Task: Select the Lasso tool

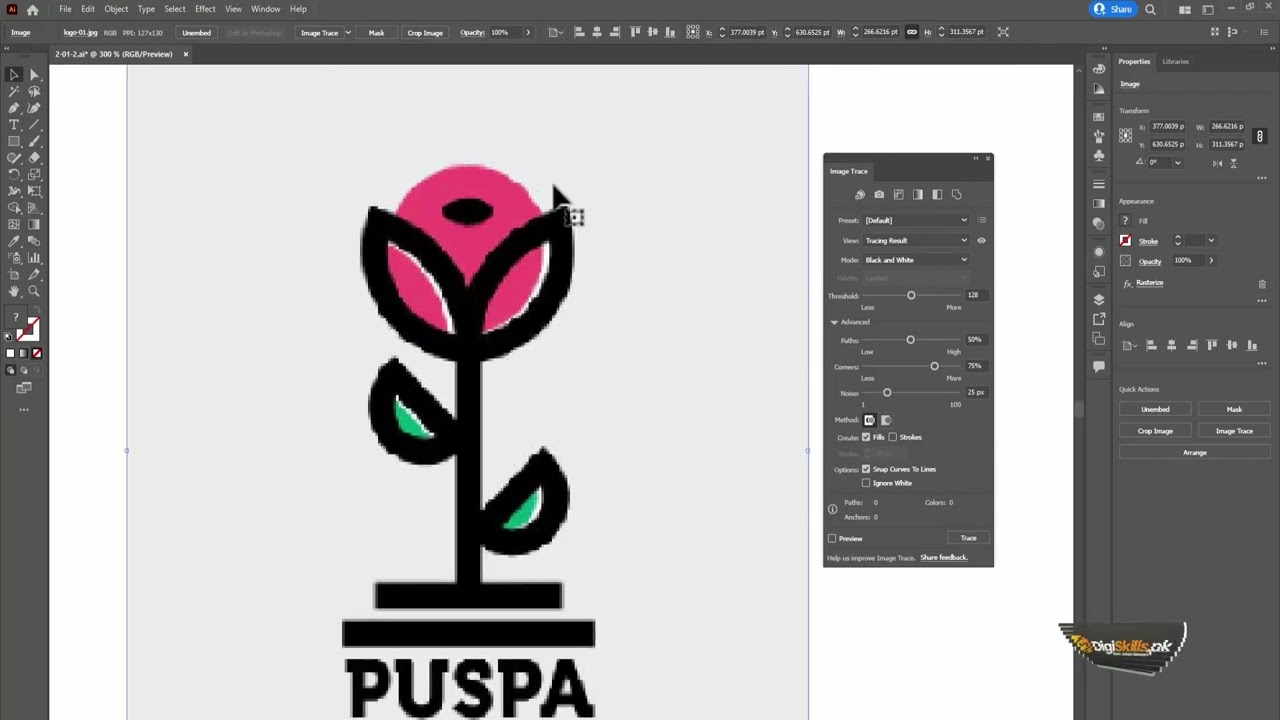Action: click(x=34, y=91)
